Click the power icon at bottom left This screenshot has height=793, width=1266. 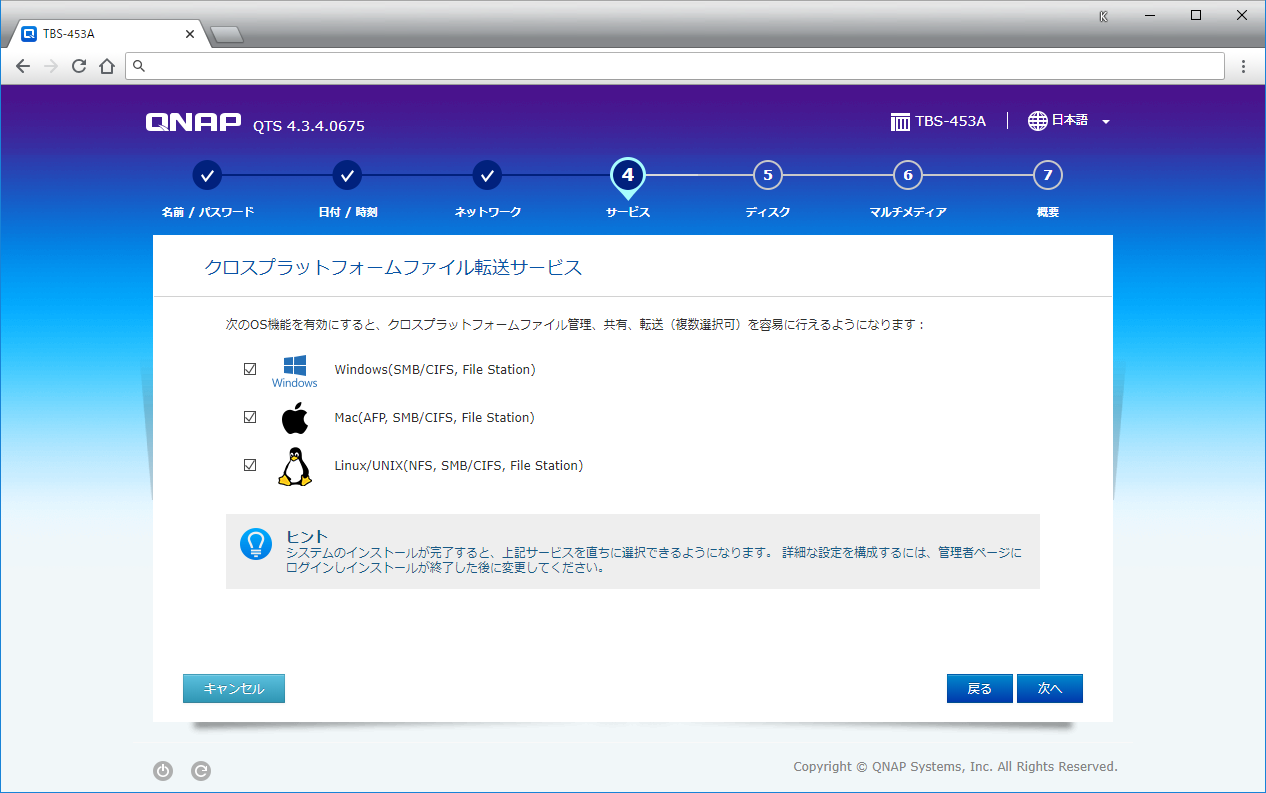163,771
